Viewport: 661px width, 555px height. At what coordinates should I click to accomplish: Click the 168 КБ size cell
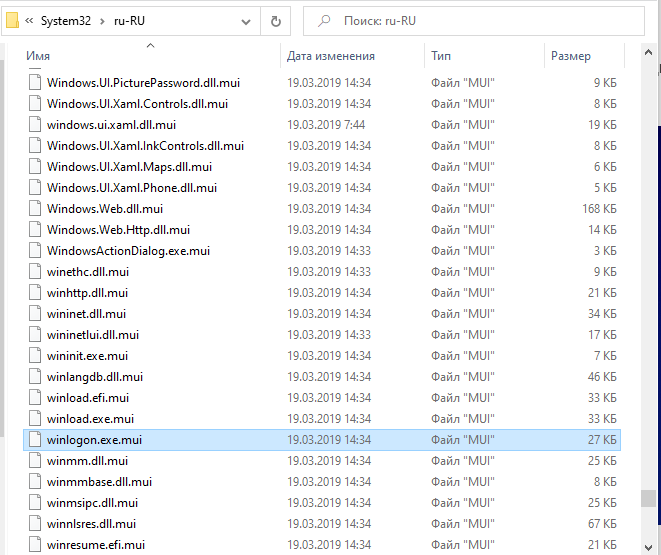click(x=599, y=209)
